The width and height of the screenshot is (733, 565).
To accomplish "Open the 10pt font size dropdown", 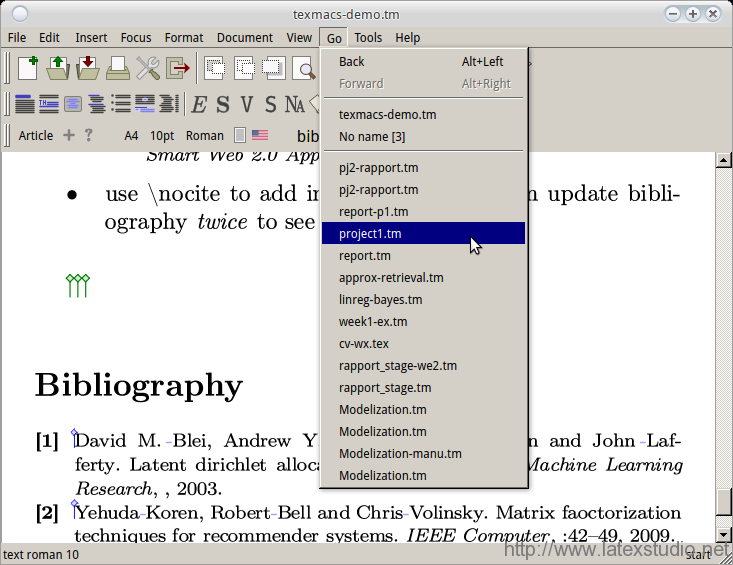I will click(162, 136).
